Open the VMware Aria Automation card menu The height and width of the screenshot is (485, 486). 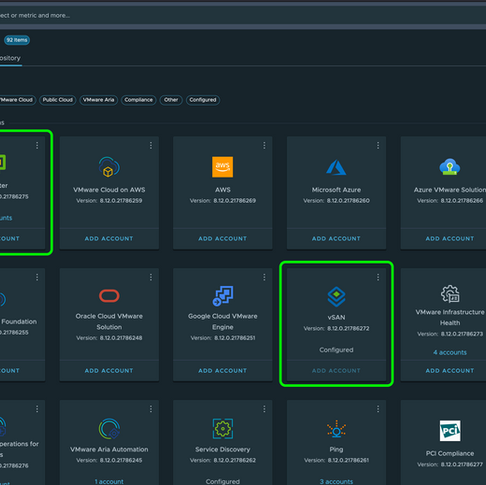point(151,409)
